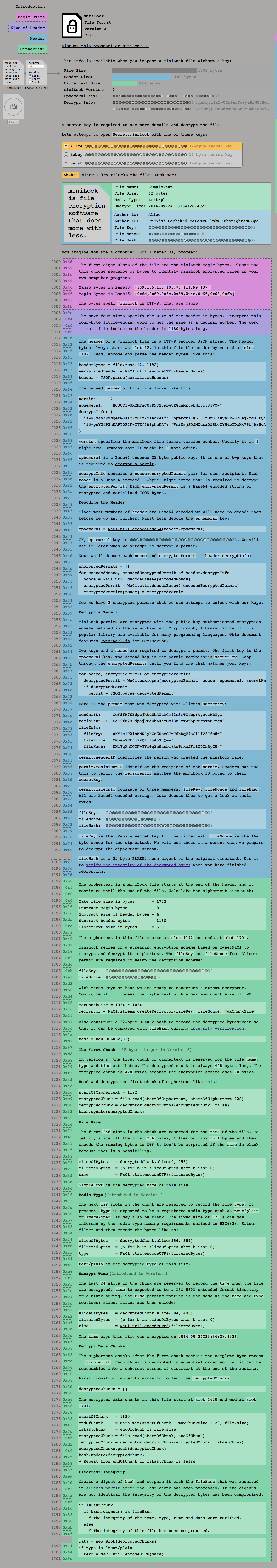Click the Bobby key row icon
Image resolution: width=277 pixels, height=1568 pixels.
point(66,155)
